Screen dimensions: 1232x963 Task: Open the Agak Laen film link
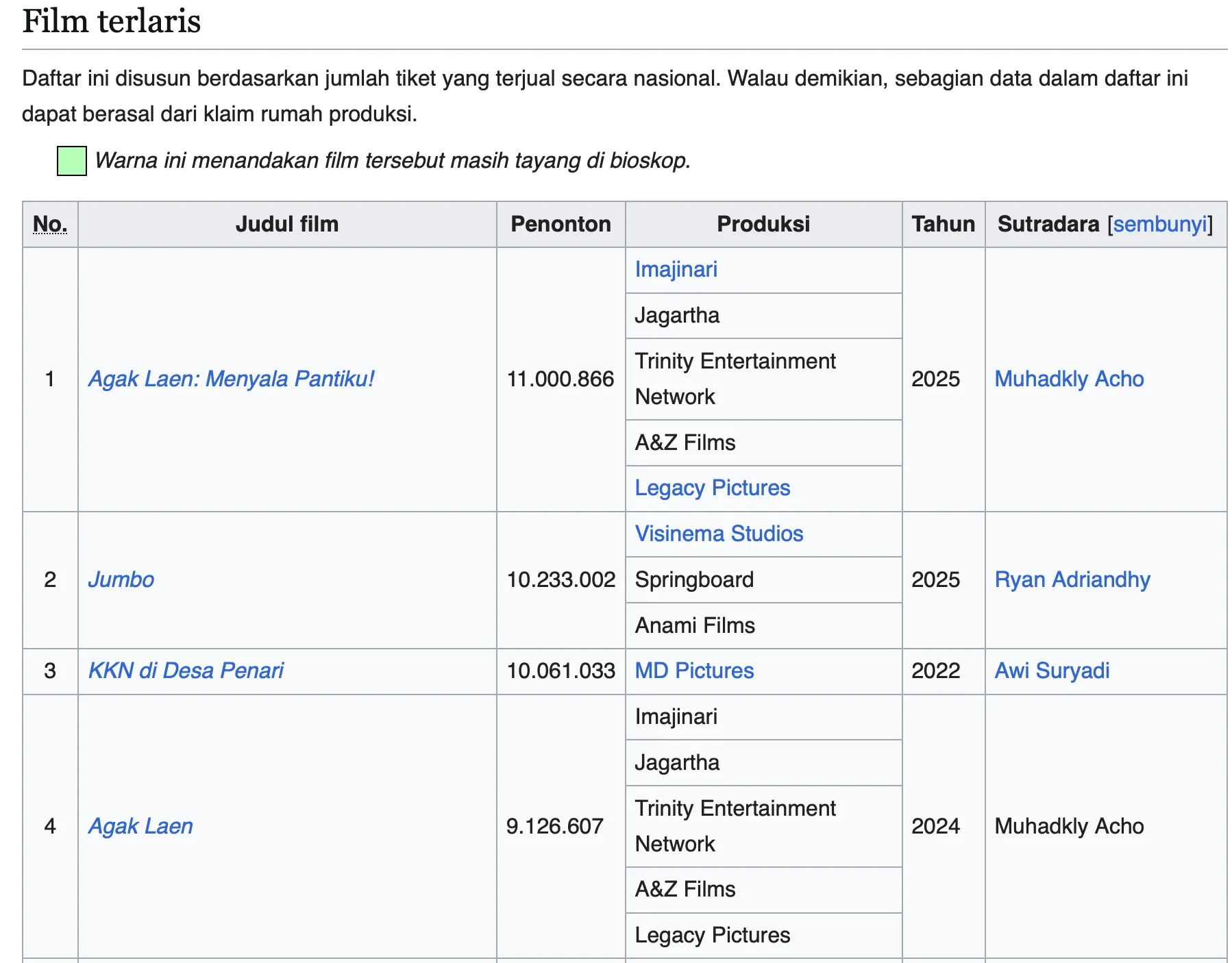pyautogui.click(x=140, y=826)
